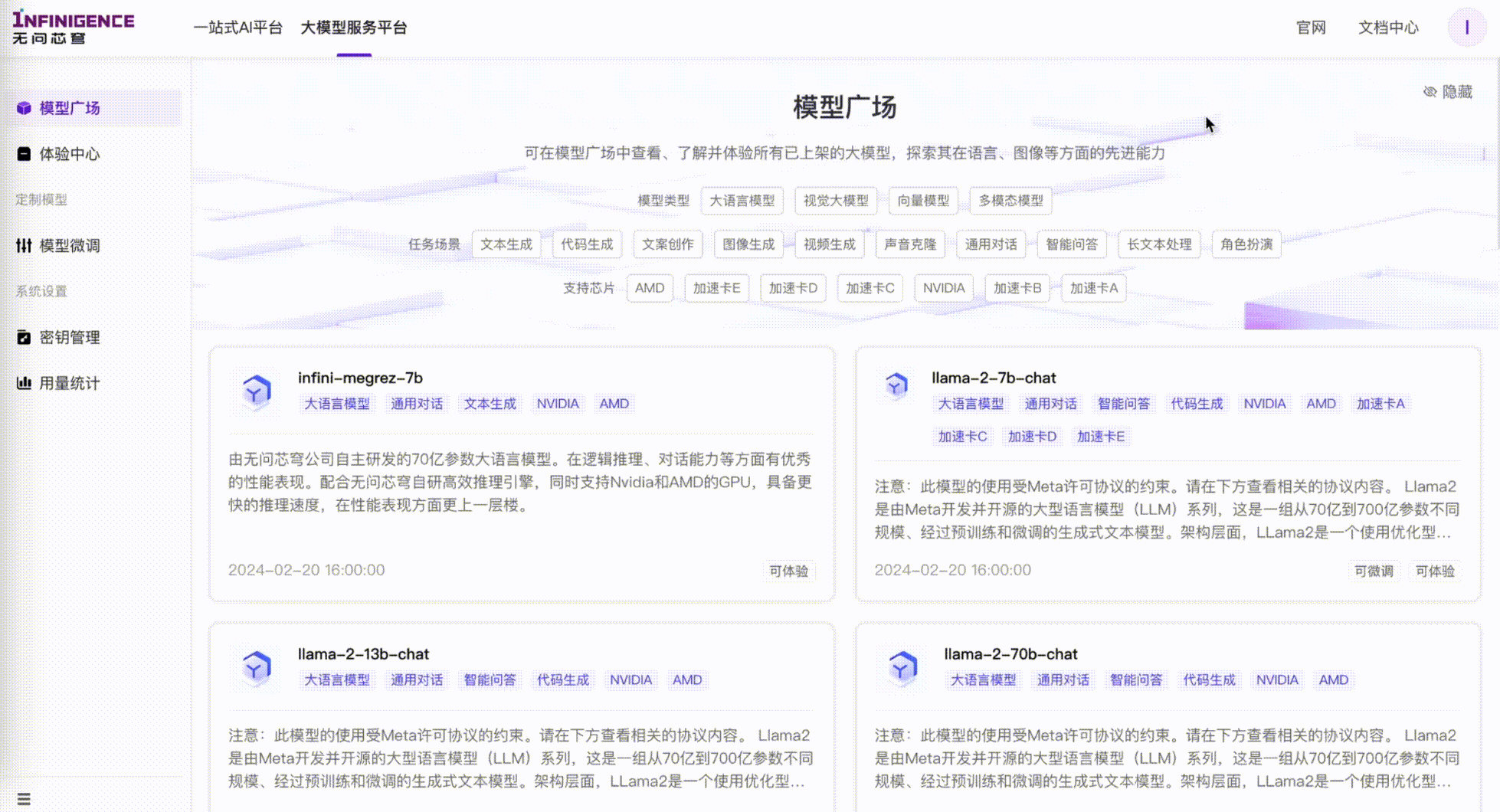Collapse the sidebar with hamburger icon

[24, 799]
